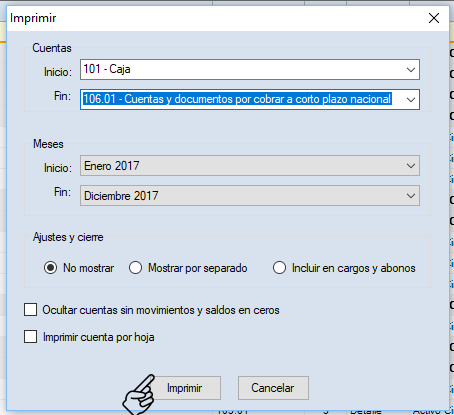Viewport: 454px width, 415px height.
Task: Click the '101 - Caja' account field
Action: point(250,70)
